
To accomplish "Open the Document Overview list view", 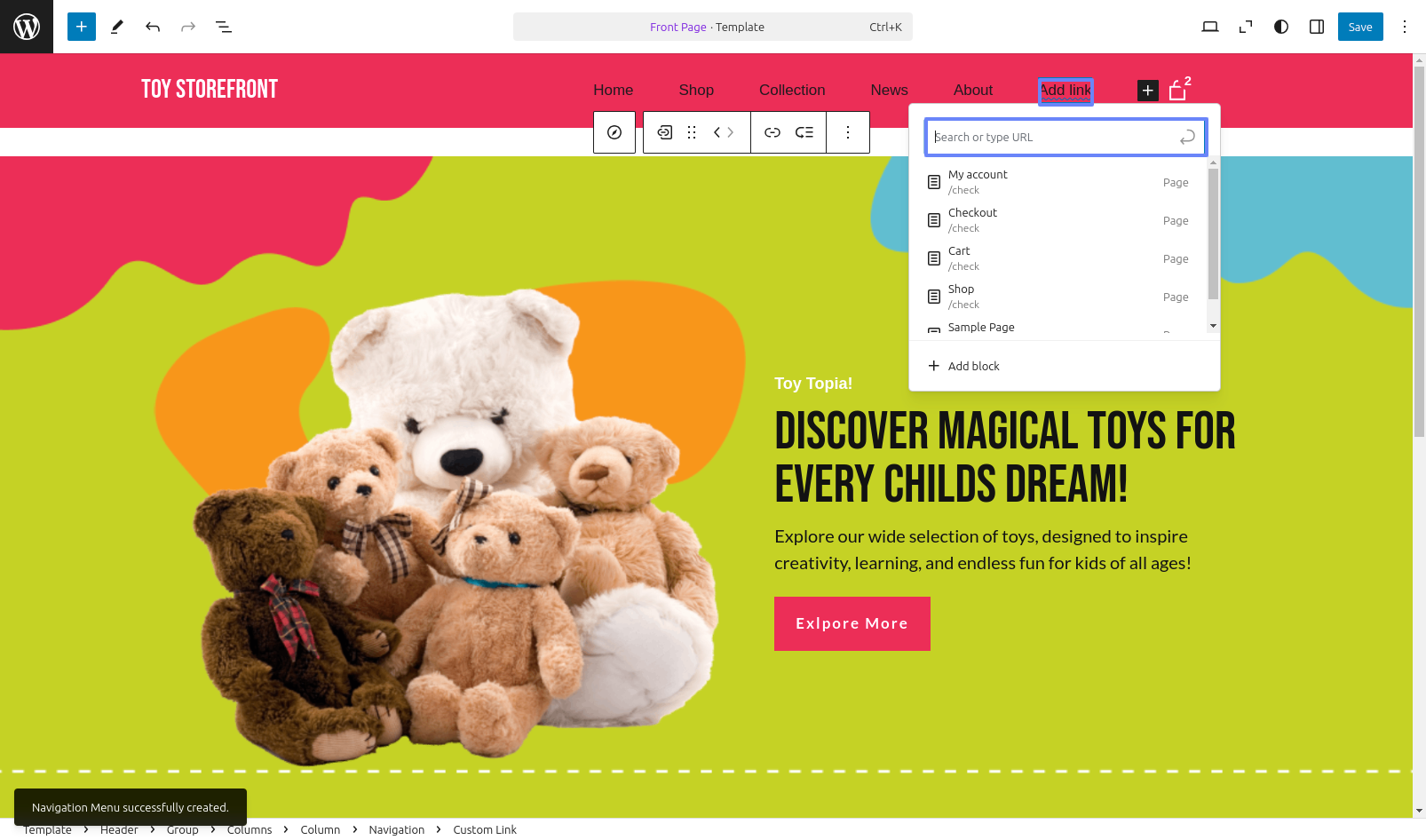I will point(224,27).
